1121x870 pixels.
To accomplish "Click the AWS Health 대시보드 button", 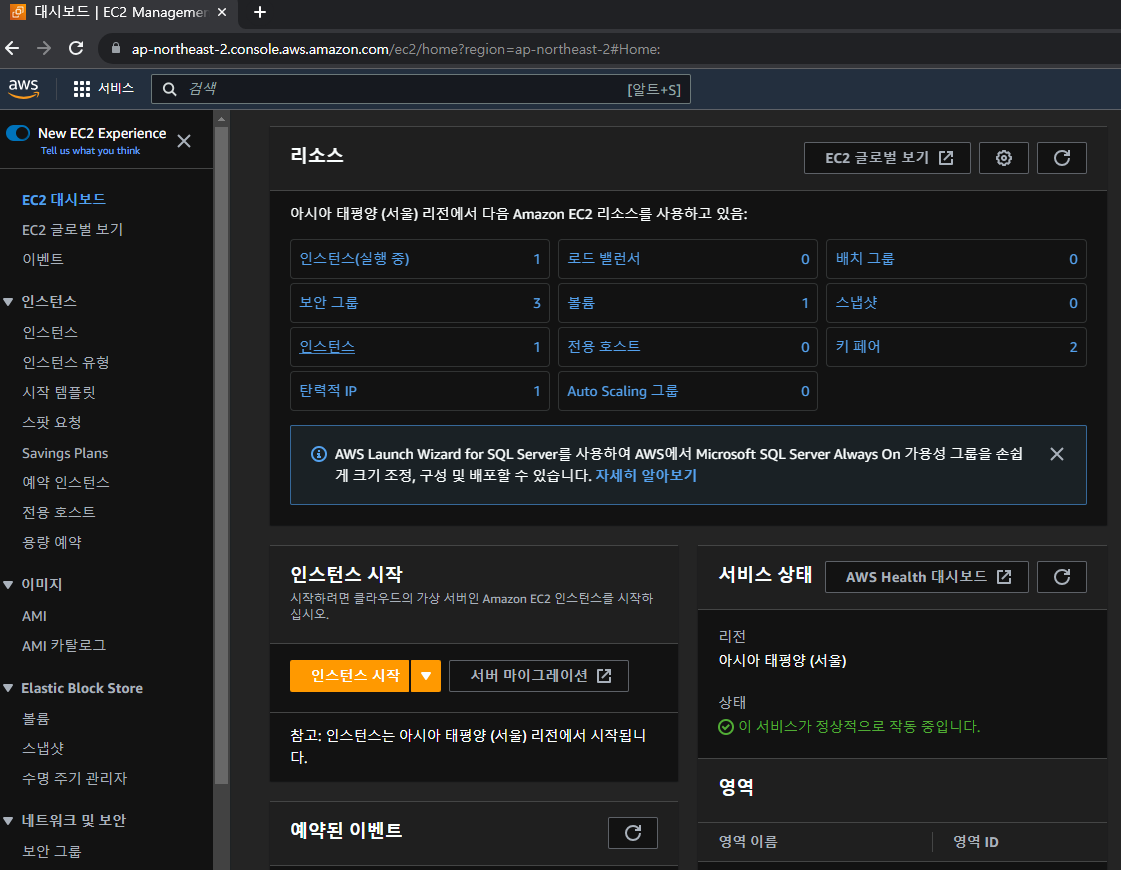I will [927, 577].
